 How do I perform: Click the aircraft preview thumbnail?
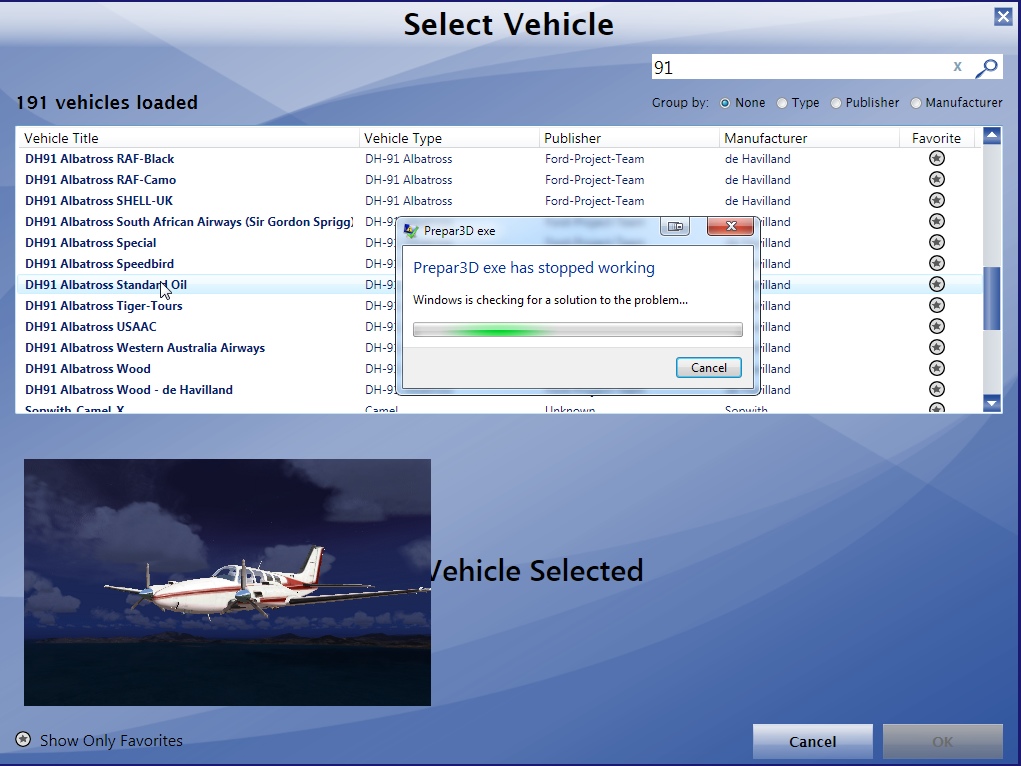pyautogui.click(x=227, y=582)
